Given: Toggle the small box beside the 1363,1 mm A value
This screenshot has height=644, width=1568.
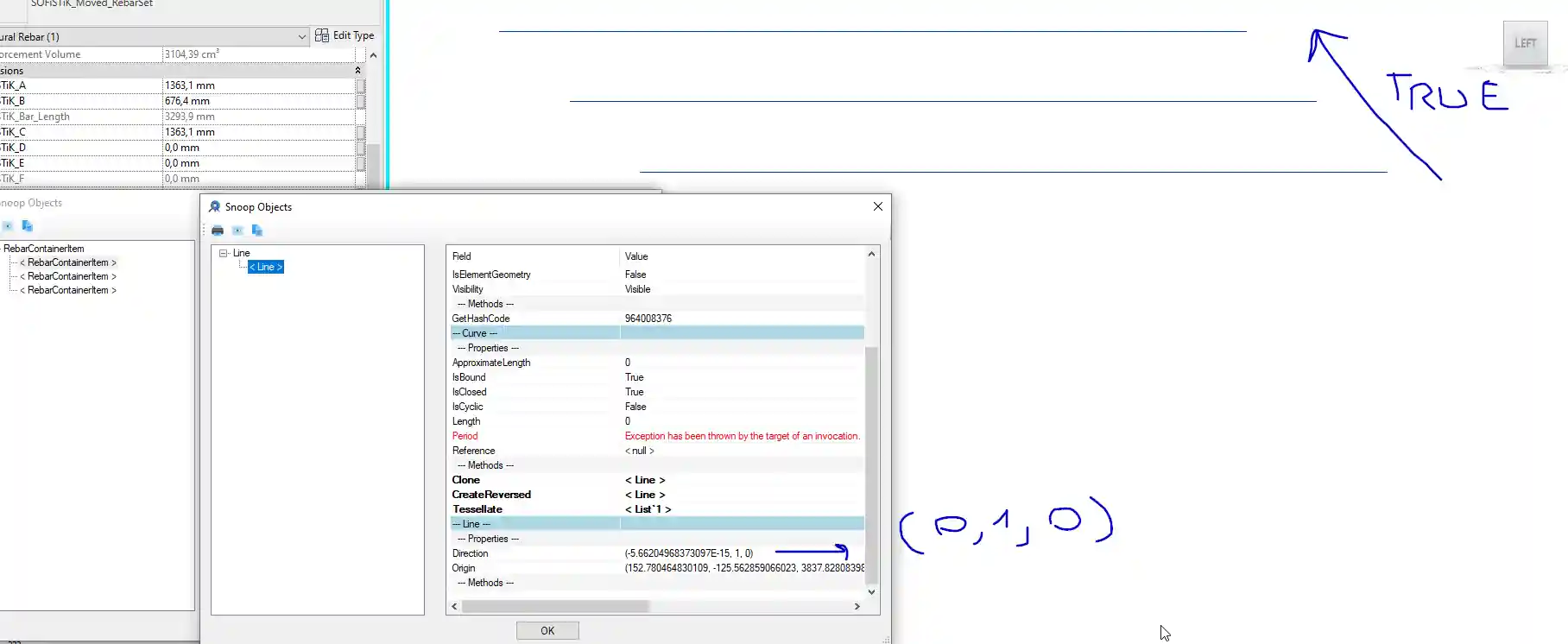Looking at the screenshot, I should tap(361, 85).
